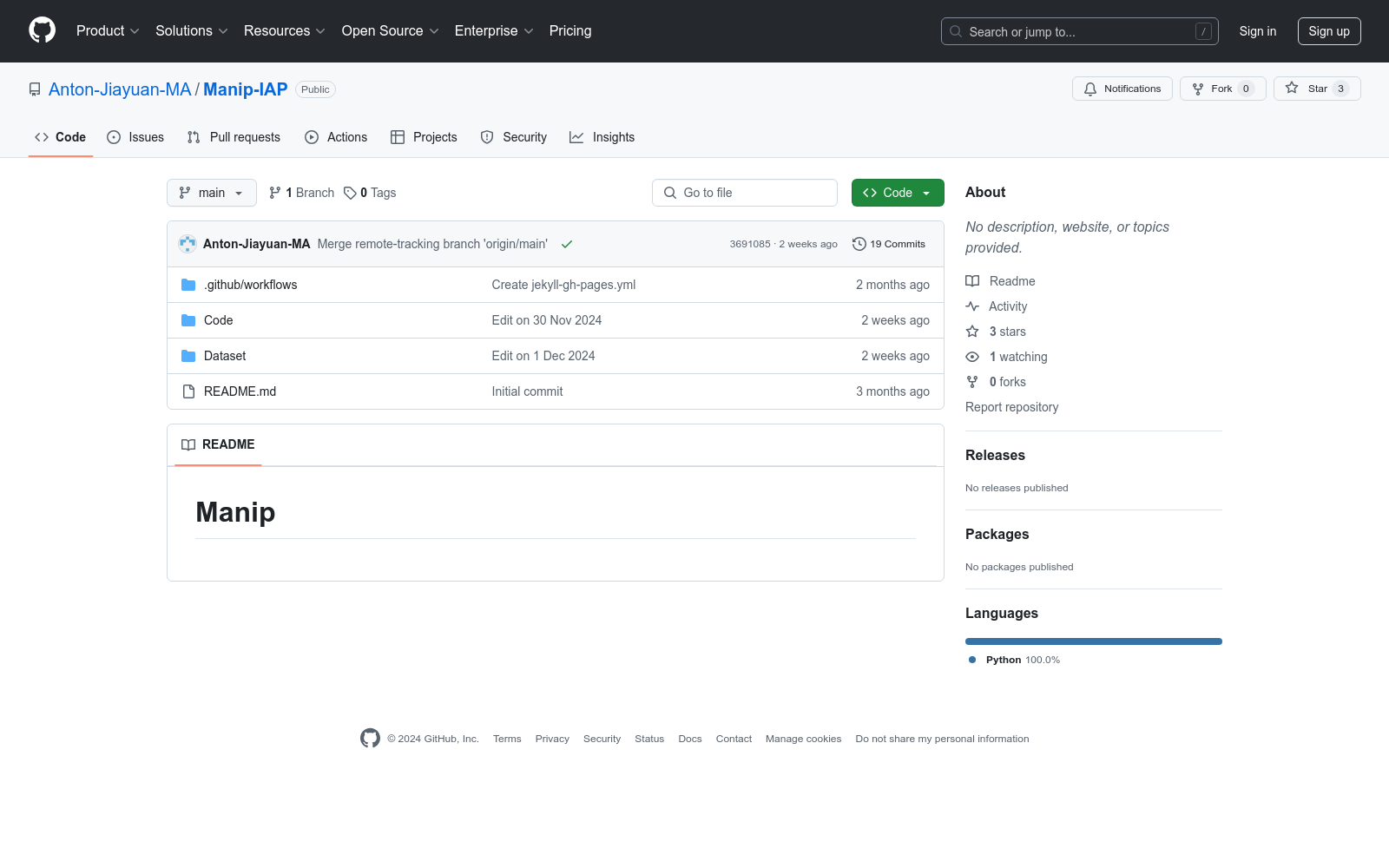Click the star icon beside 3 stars

click(x=972, y=332)
